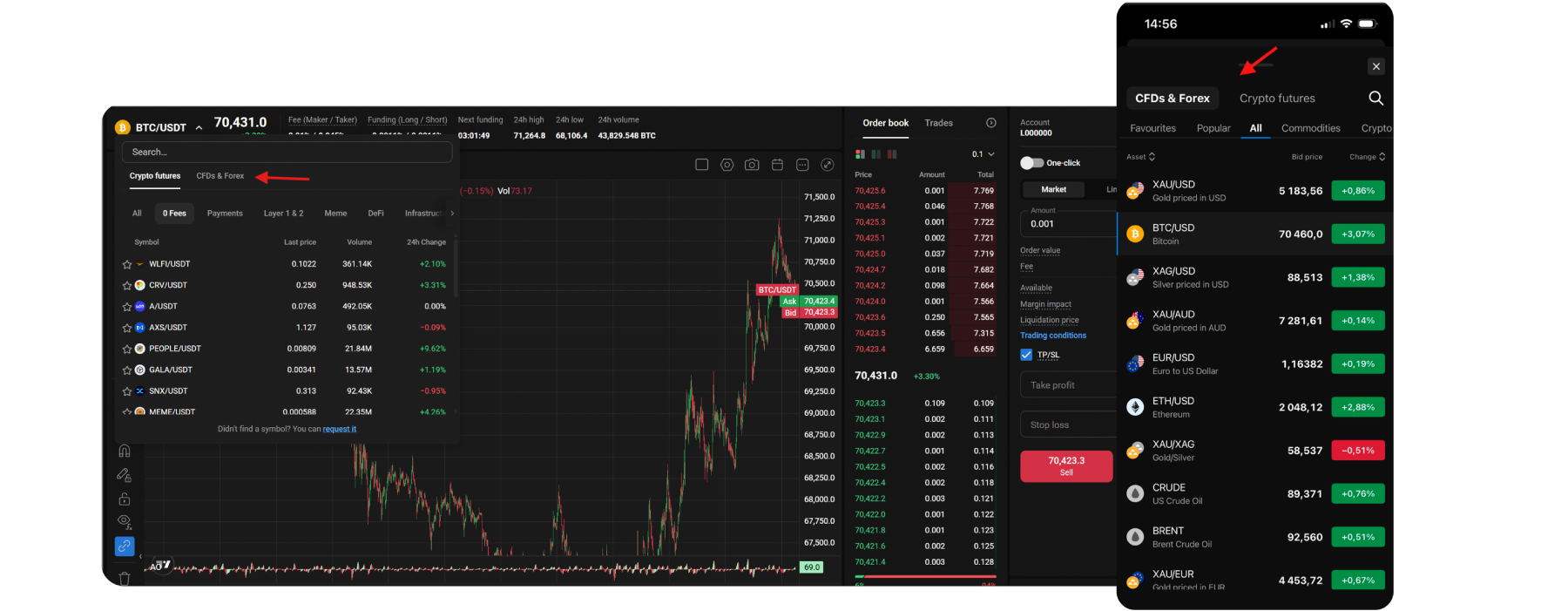Collapse the BTC/USDT symbol selector chevron
Image resolution: width=1568 pixels, height=611 pixels.
click(x=199, y=128)
